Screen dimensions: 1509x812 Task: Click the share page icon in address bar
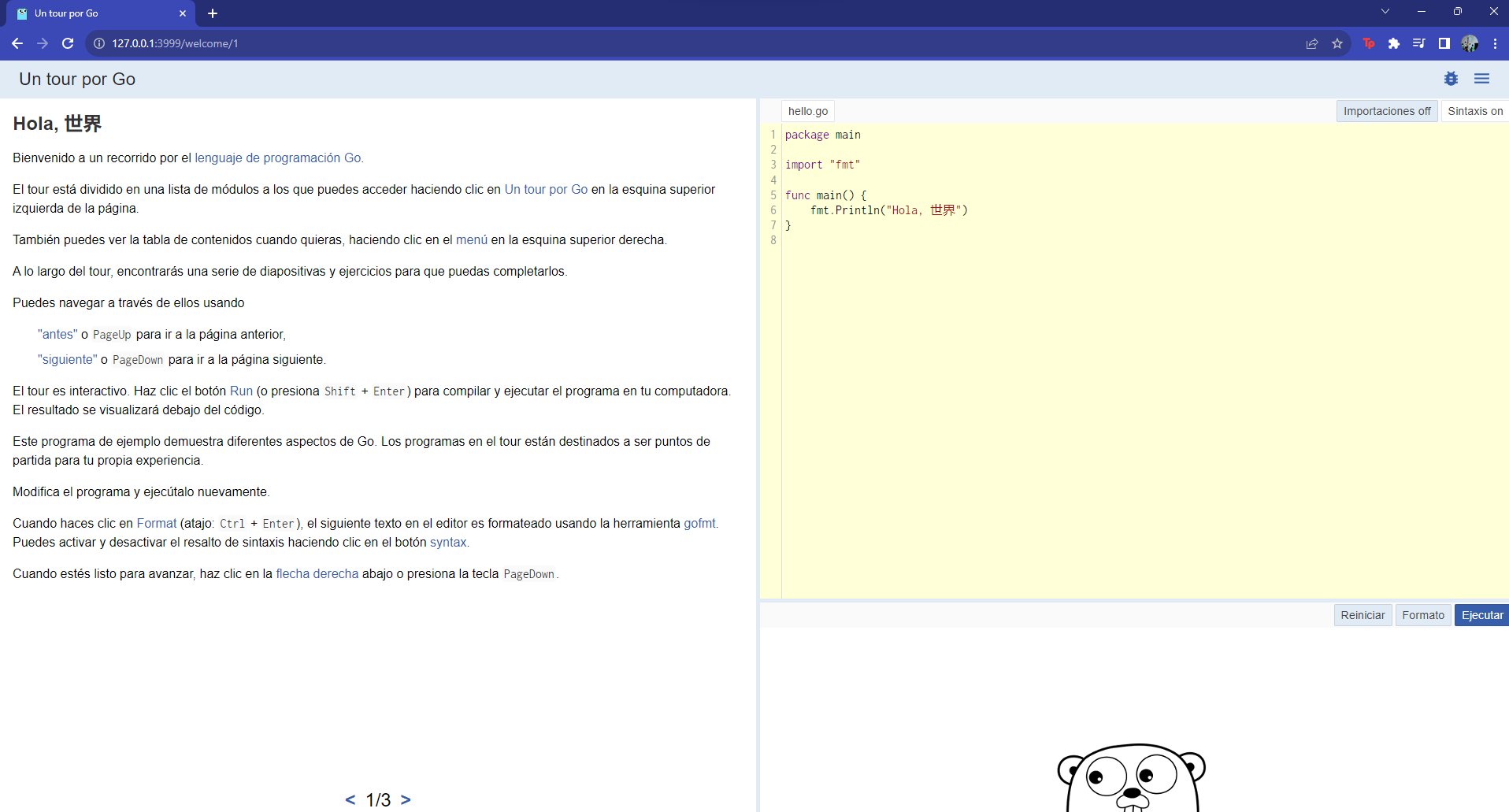(x=1312, y=43)
